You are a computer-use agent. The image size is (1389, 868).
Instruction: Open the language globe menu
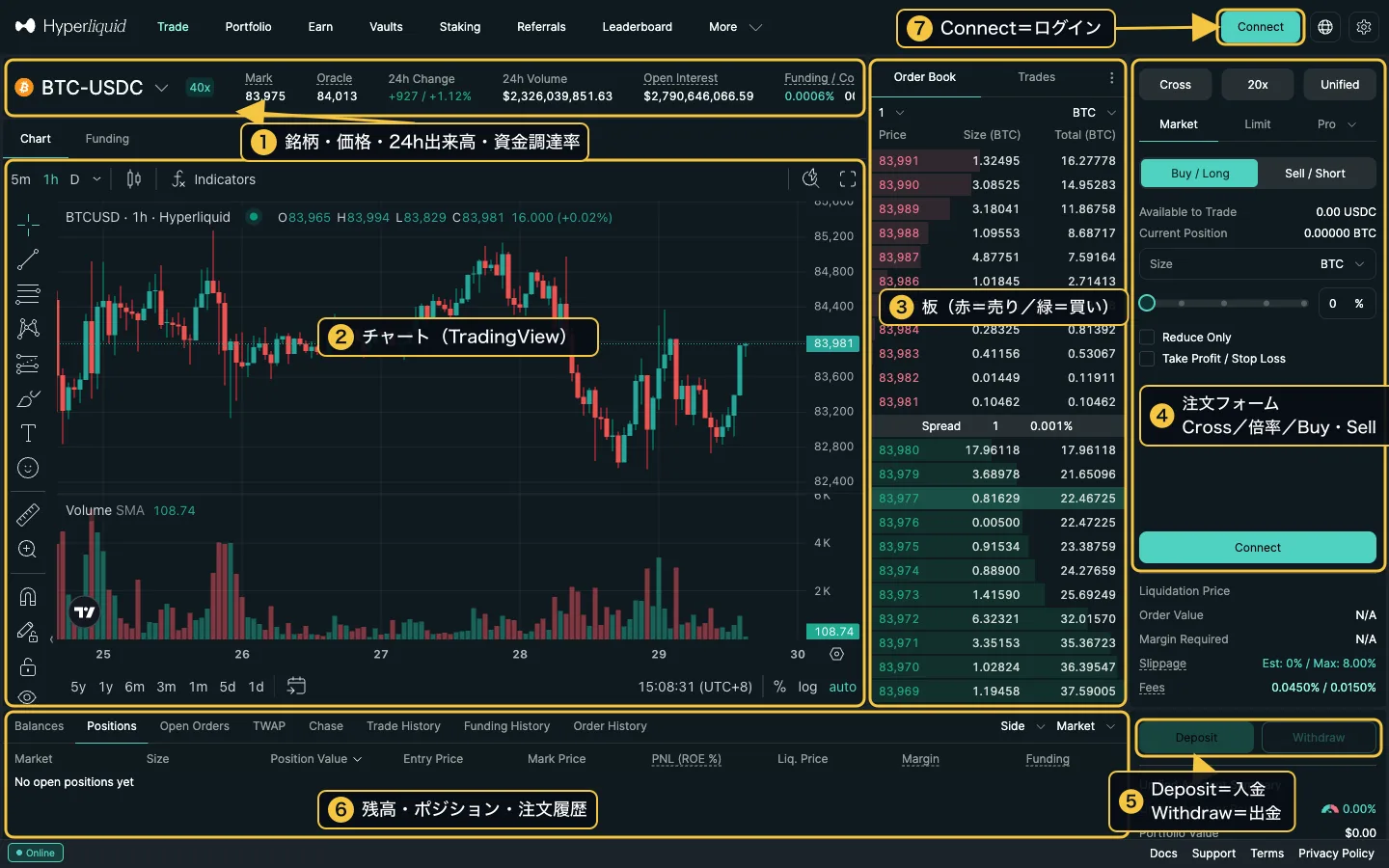click(1325, 27)
